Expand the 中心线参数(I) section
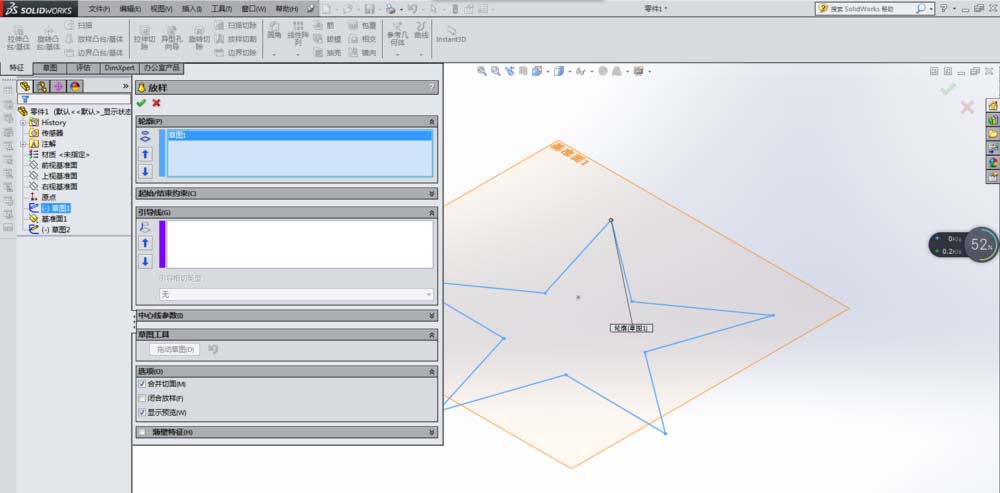 432,316
